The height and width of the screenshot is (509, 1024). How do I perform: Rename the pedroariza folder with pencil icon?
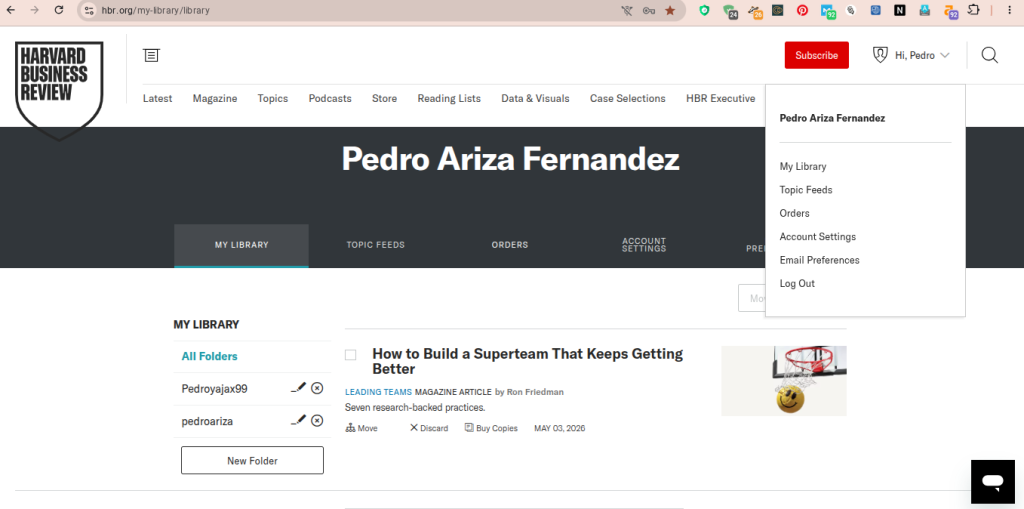pyautogui.click(x=298, y=421)
